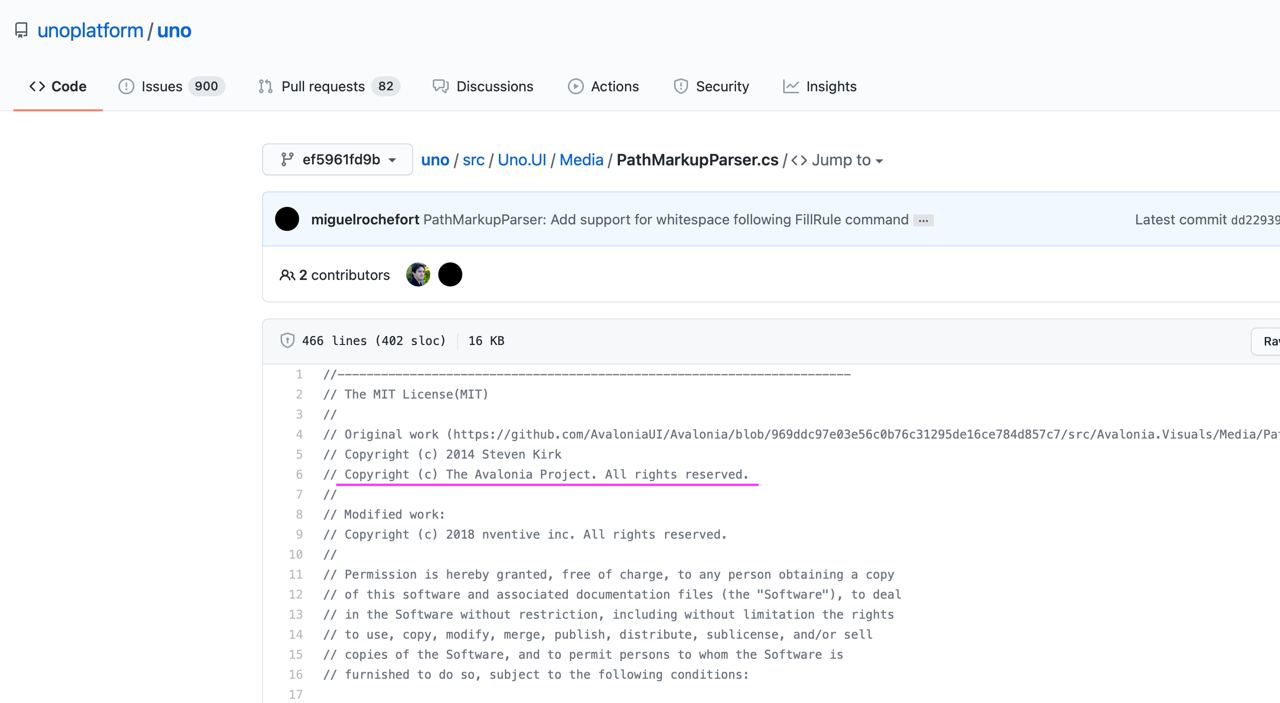The width and height of the screenshot is (1280, 703).
Task: Open the latest commit dd22939 hash
Action: pos(1255,219)
